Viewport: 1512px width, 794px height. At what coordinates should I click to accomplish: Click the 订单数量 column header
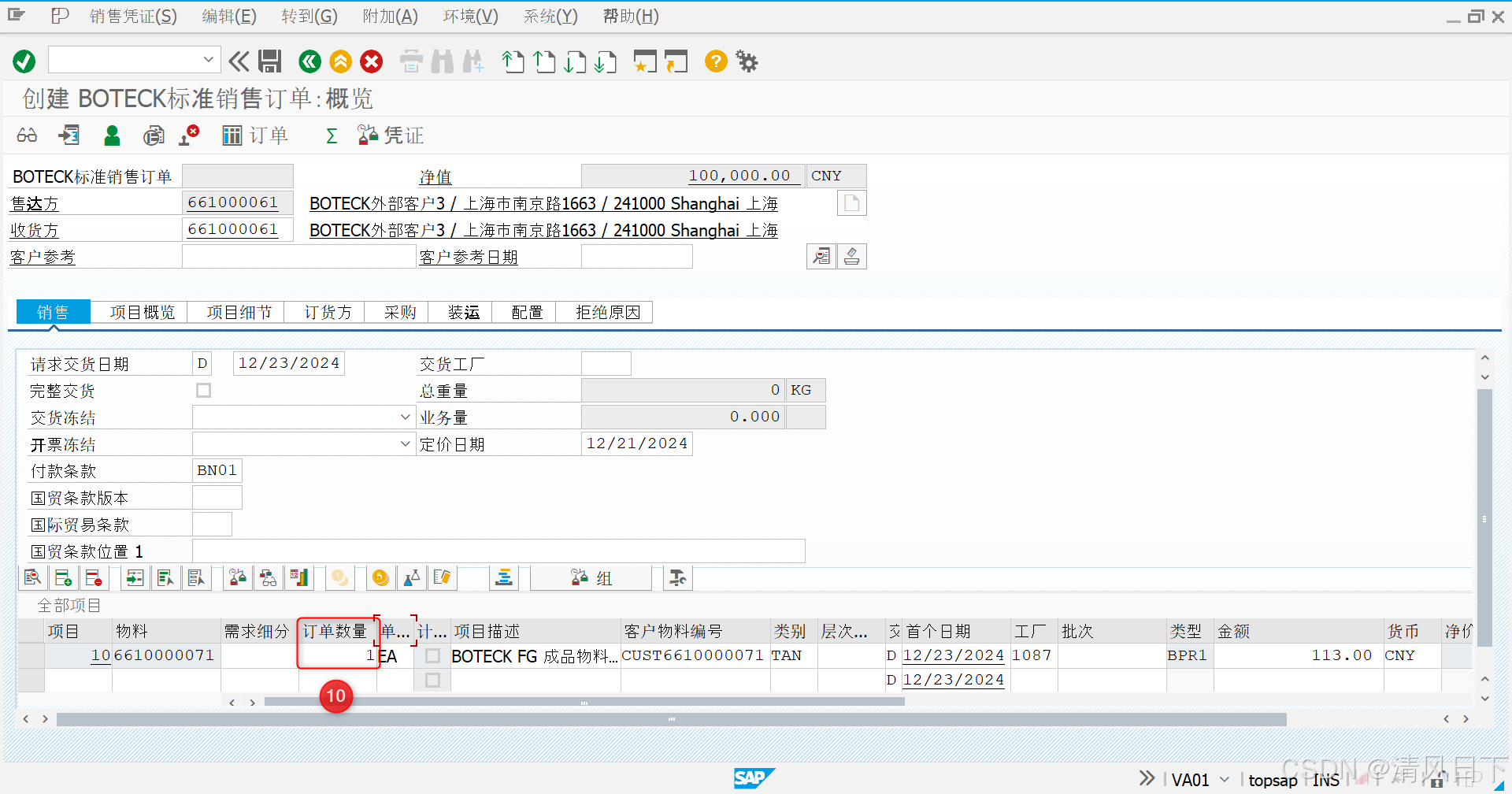click(x=336, y=631)
